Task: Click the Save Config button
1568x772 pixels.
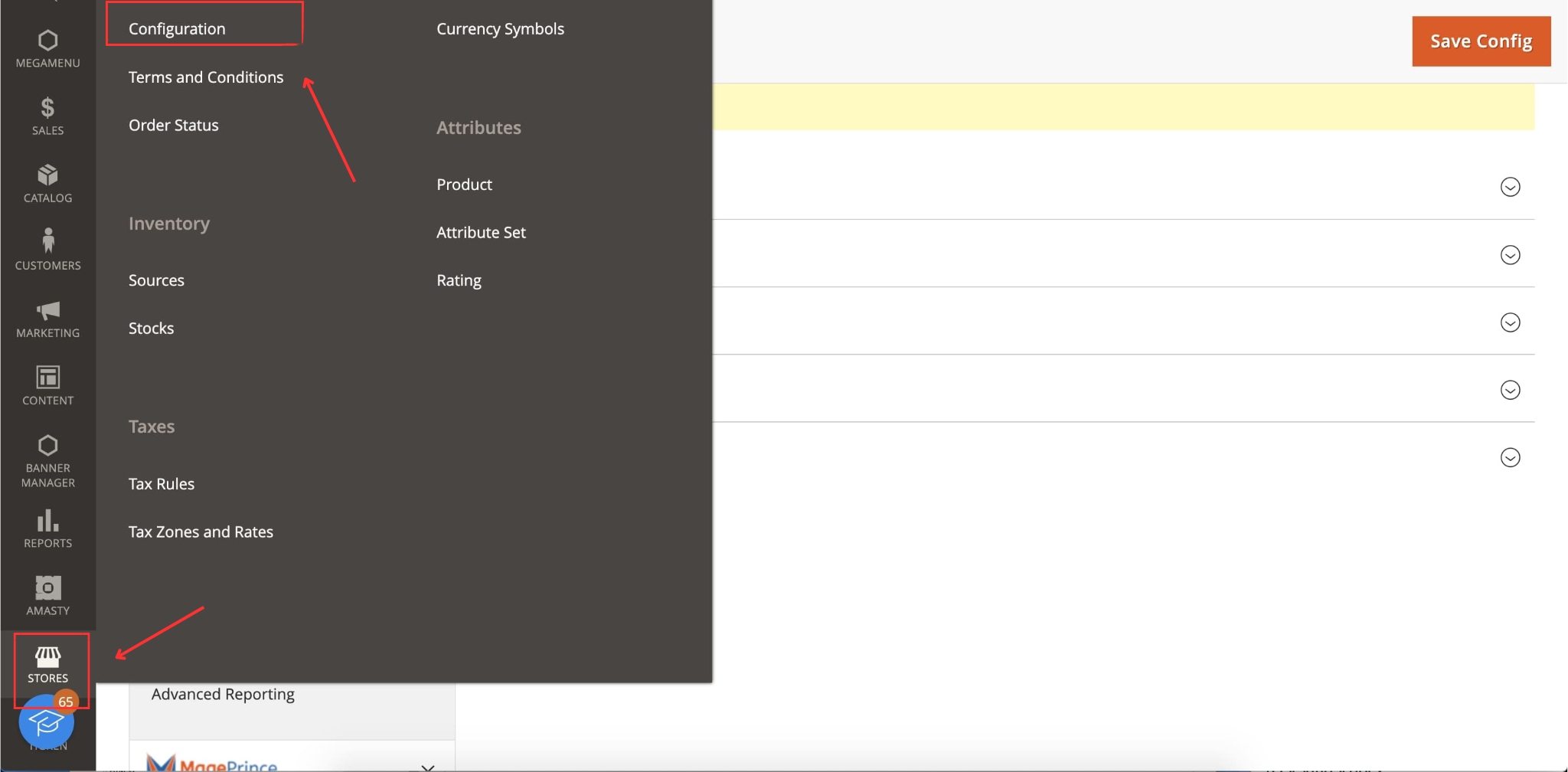Action: [x=1481, y=41]
